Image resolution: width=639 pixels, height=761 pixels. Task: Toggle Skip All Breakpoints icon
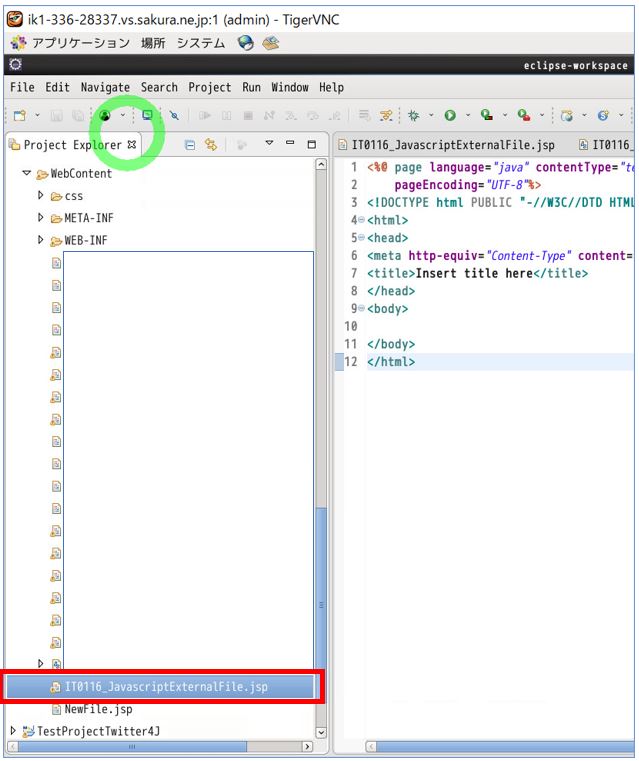point(175,116)
